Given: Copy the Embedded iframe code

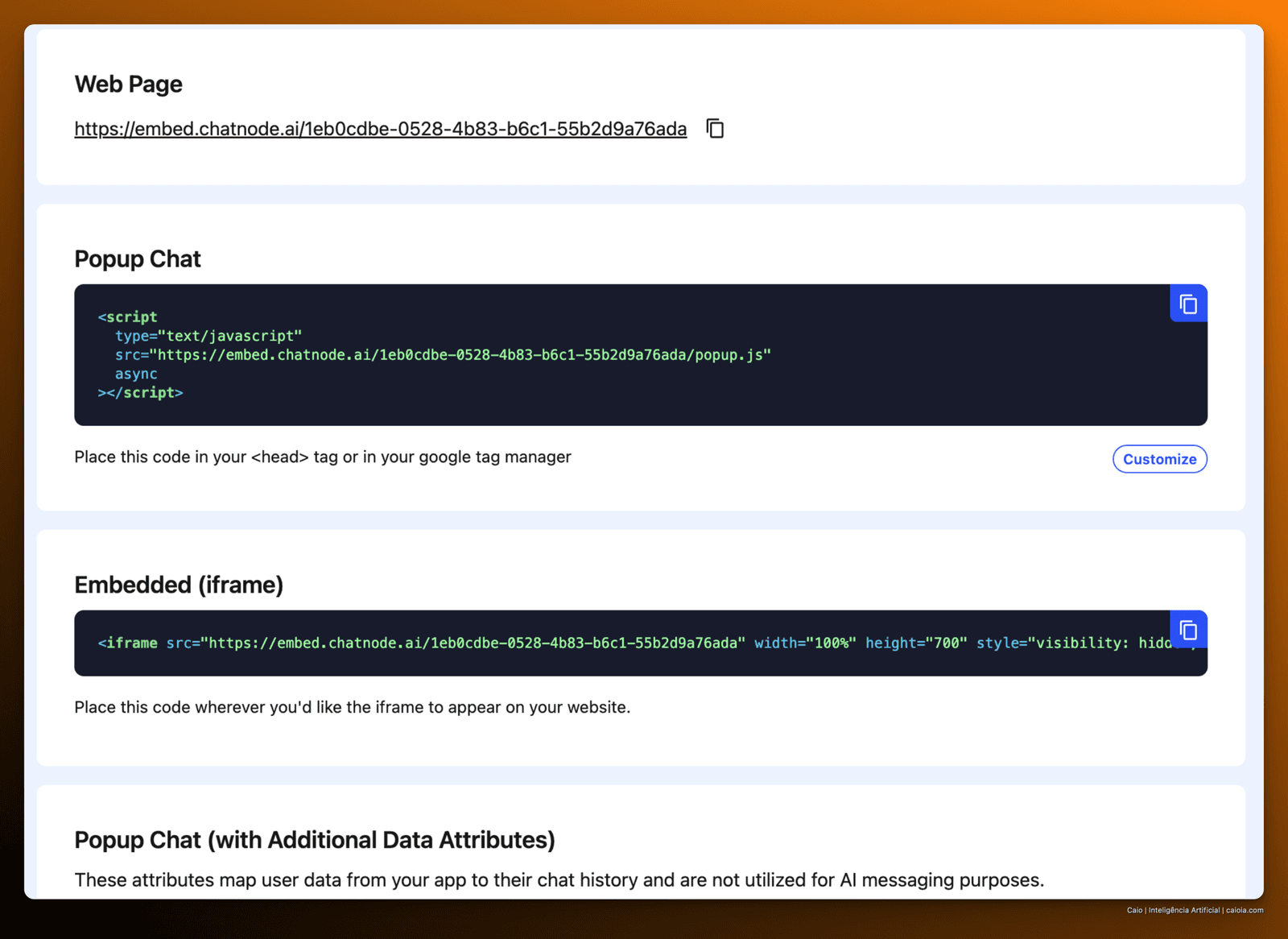Looking at the screenshot, I should coord(1188,630).
